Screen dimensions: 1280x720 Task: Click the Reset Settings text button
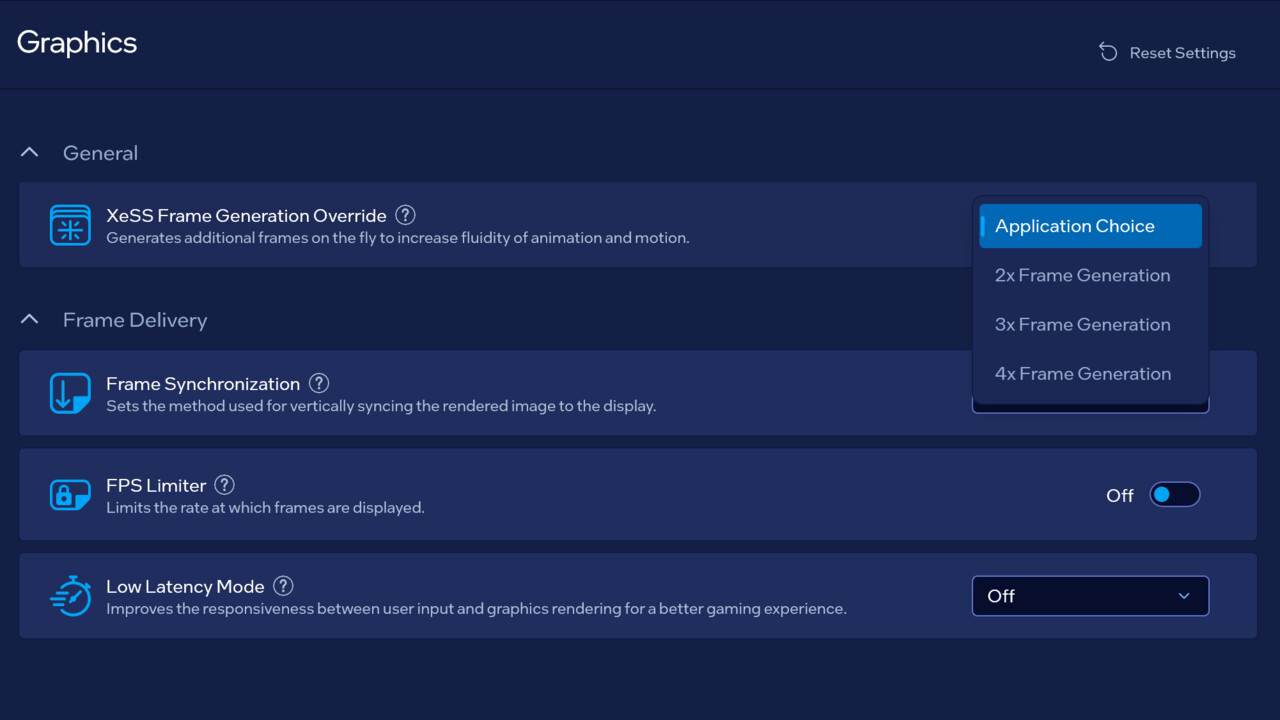tap(1182, 53)
